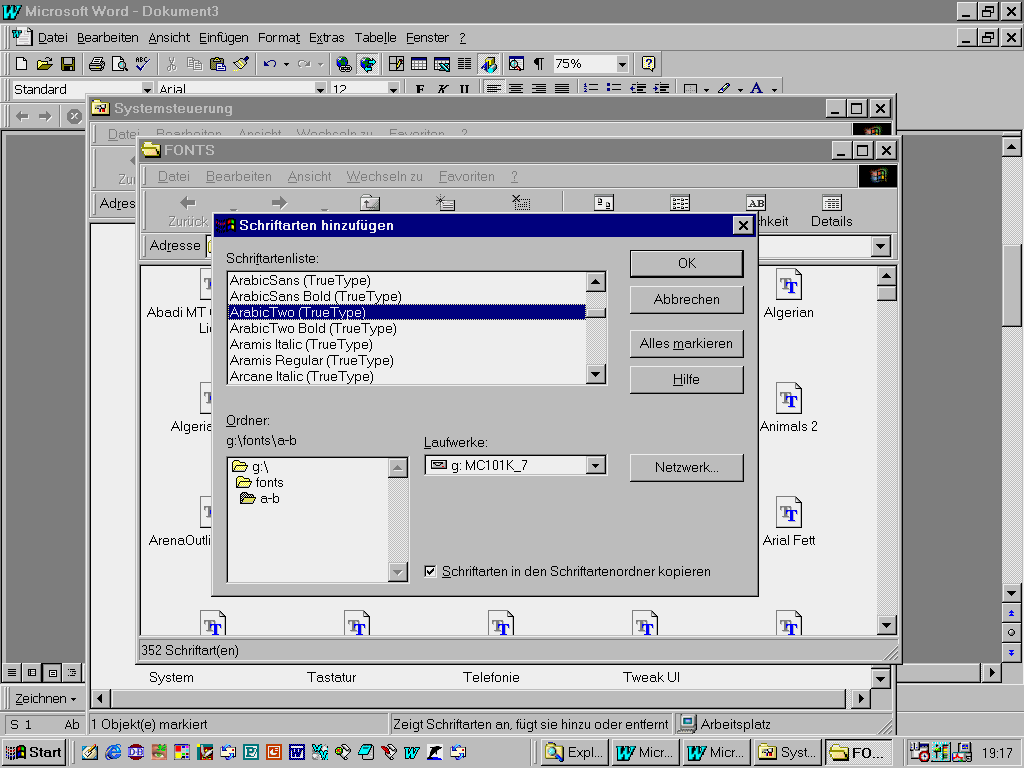Image resolution: width=1024 pixels, height=768 pixels.
Task: Switch to Expl... taskbar window
Action: (x=575, y=752)
